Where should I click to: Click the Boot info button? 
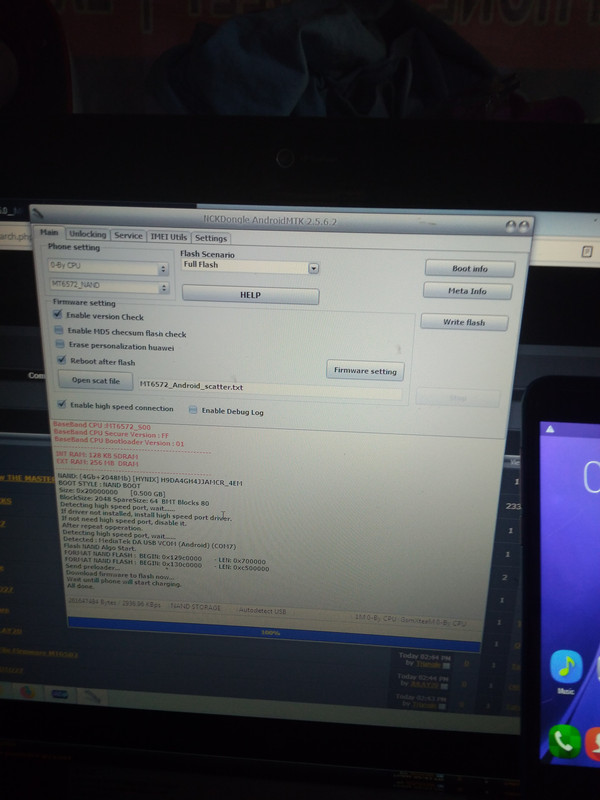[469, 268]
